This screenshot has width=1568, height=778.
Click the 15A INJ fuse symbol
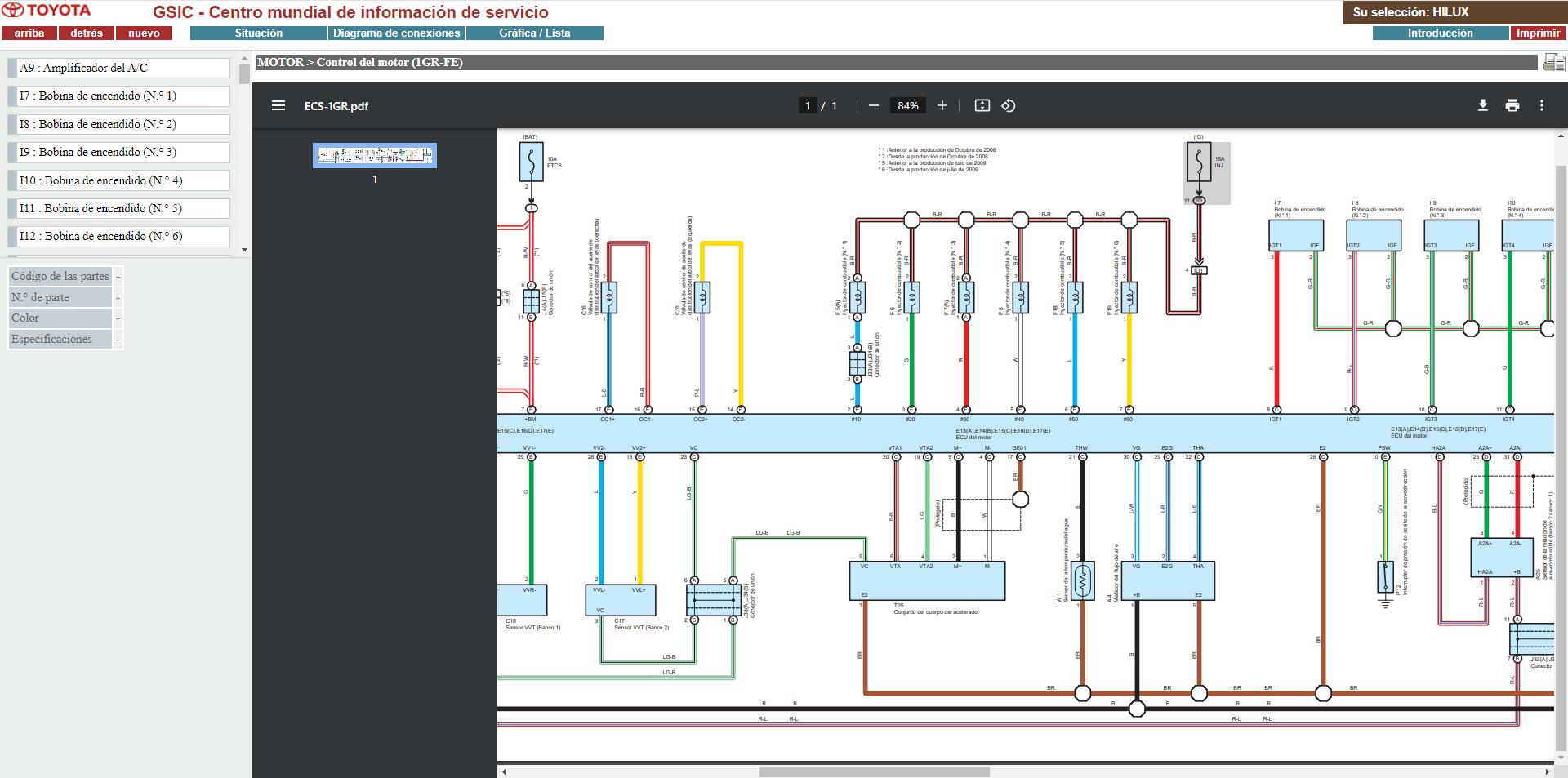pyautogui.click(x=1198, y=162)
